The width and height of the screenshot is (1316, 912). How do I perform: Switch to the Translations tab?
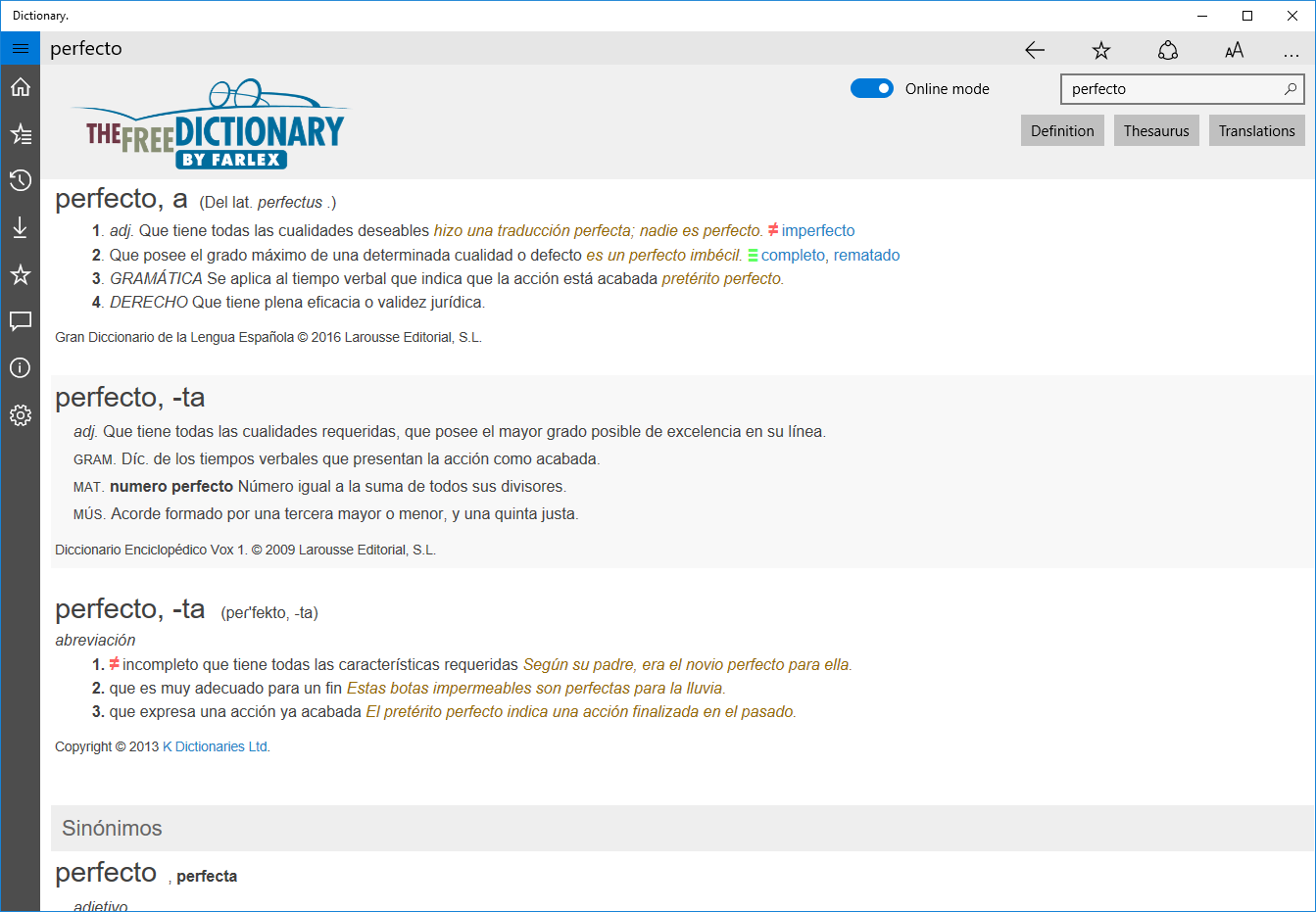pyautogui.click(x=1256, y=129)
